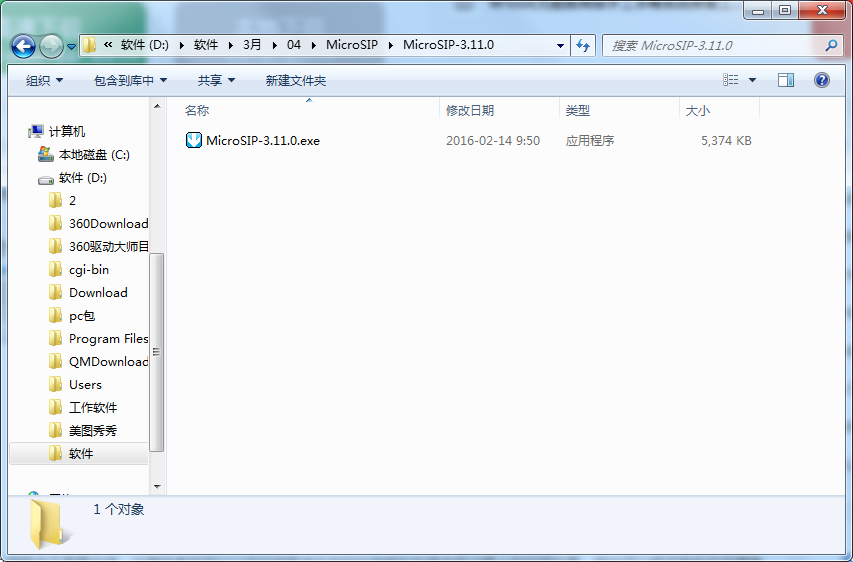Click the 2016-02-14 9:50 date cell
The height and width of the screenshot is (562, 853).
493,141
